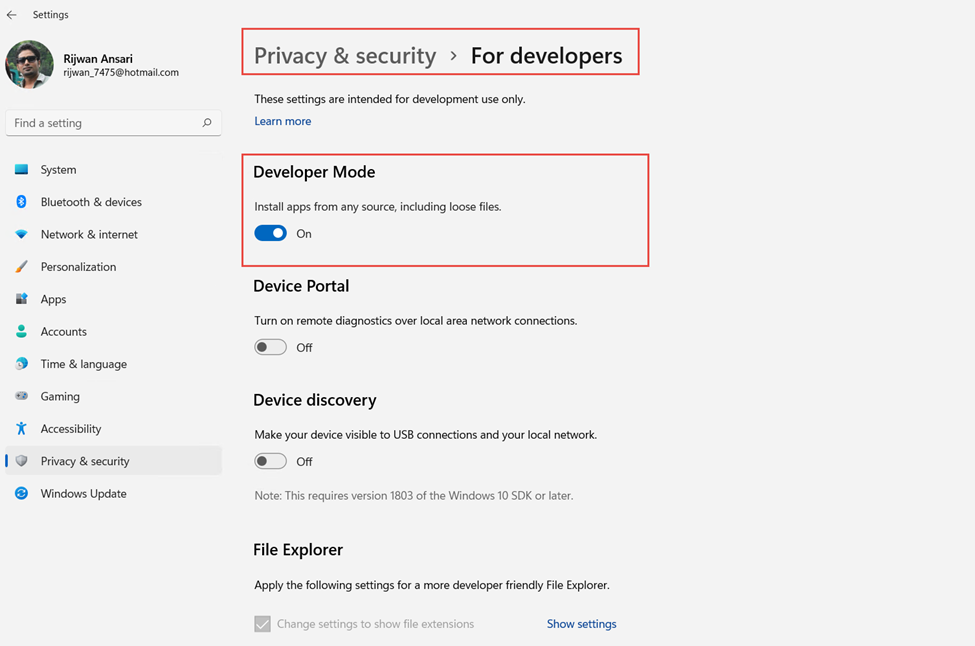The height and width of the screenshot is (646, 975).
Task: Click the file extensions checkbox
Action: [x=262, y=623]
